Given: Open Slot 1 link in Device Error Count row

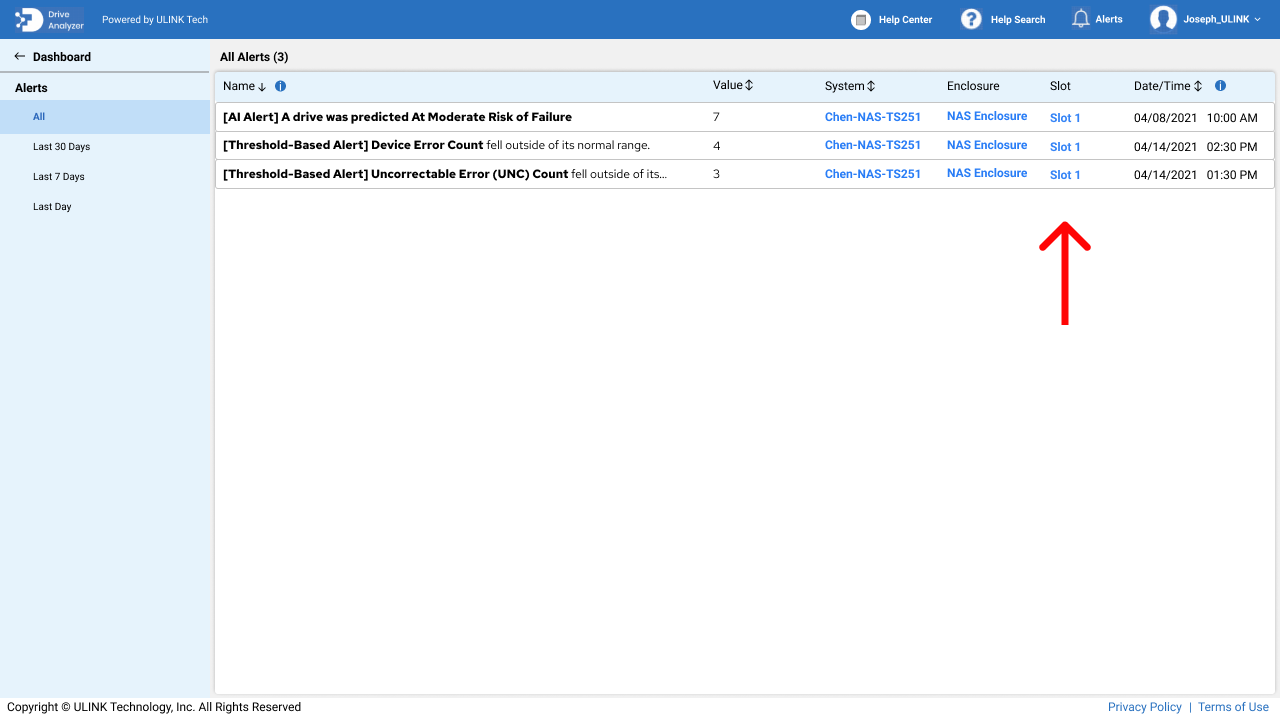Looking at the screenshot, I should pyautogui.click(x=1065, y=147).
